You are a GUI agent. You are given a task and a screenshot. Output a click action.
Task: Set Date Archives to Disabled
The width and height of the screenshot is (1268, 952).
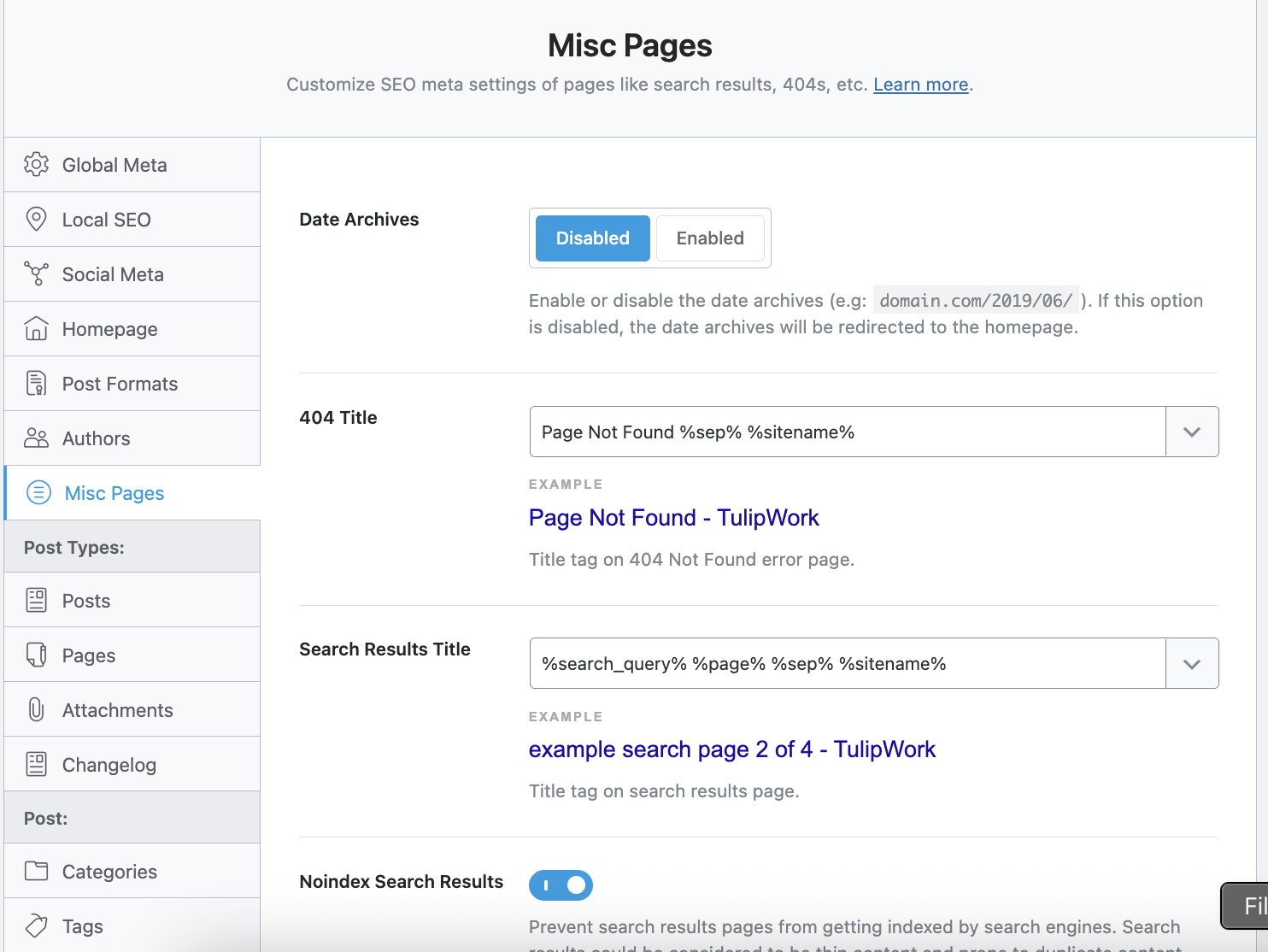[592, 238]
